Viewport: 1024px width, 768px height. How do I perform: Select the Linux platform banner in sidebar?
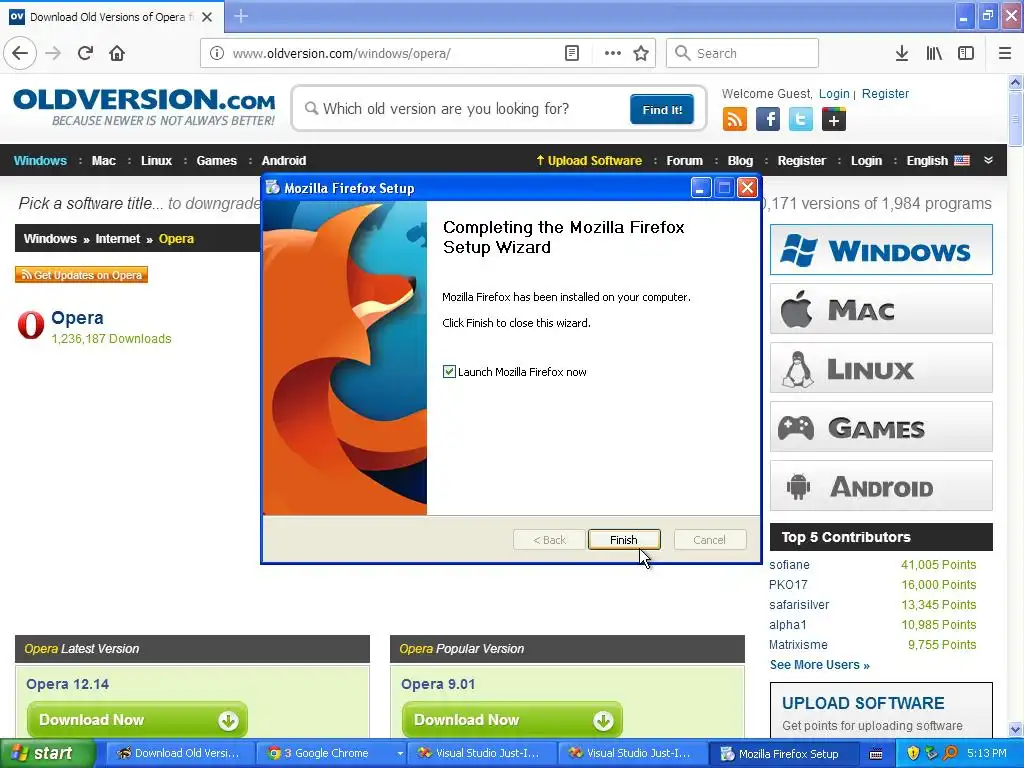point(881,368)
